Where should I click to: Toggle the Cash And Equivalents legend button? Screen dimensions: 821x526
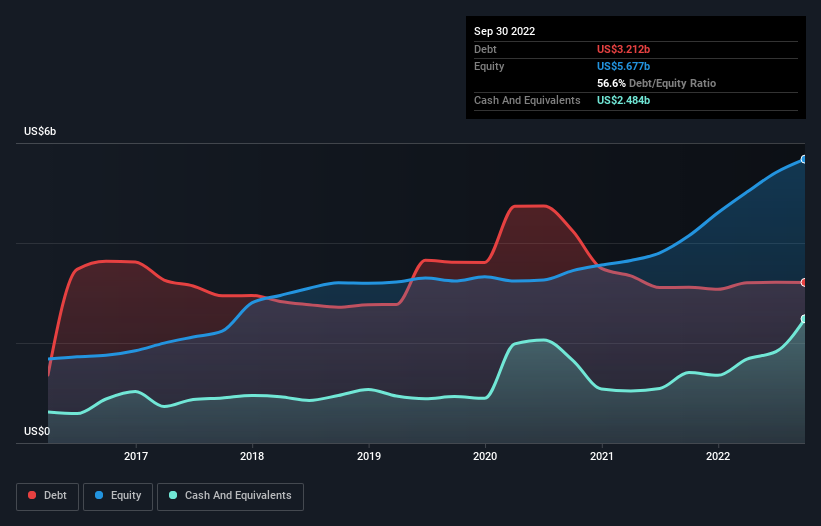tap(230, 496)
